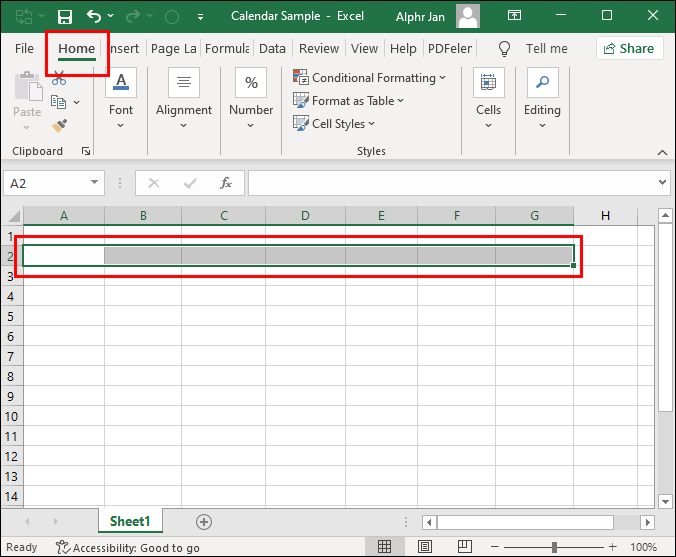Collapse the ribbon with the caret
Screen dimensions: 676x557
pos(663,153)
